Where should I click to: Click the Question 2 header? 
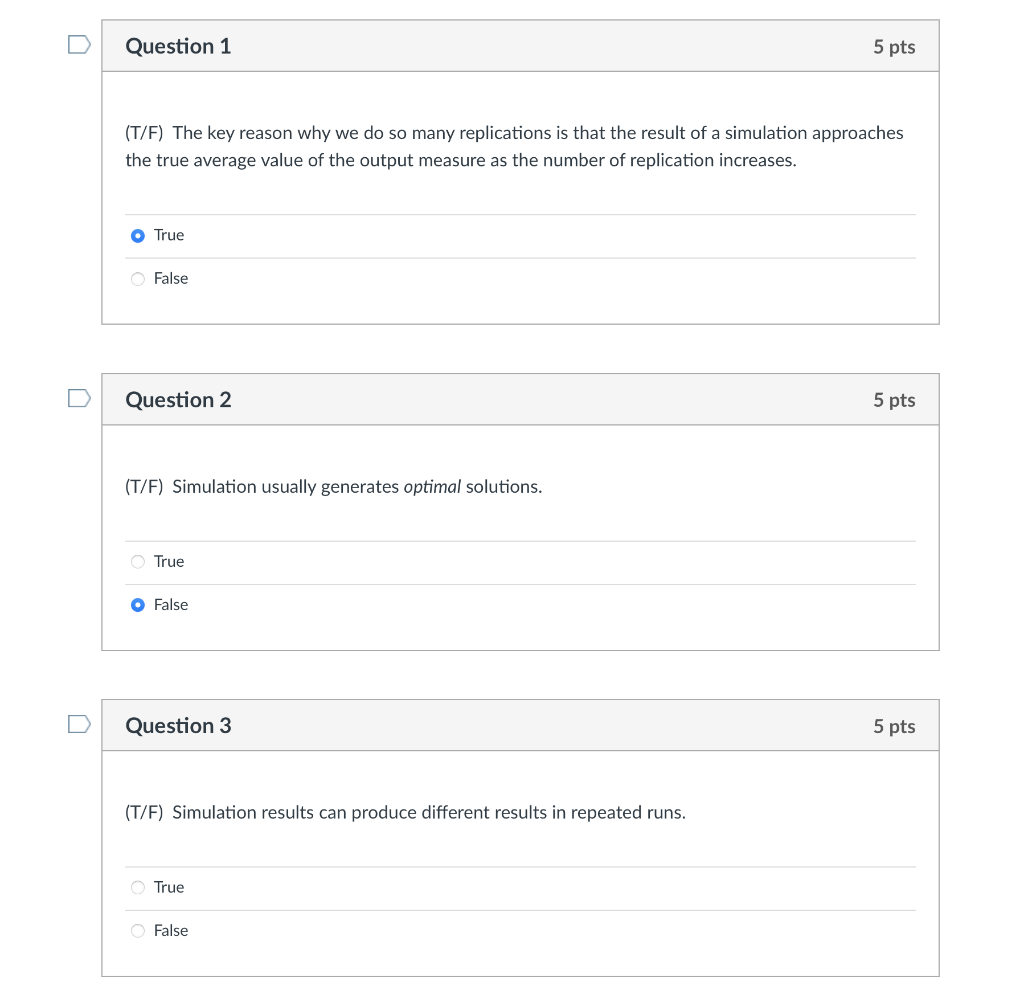[x=178, y=399]
